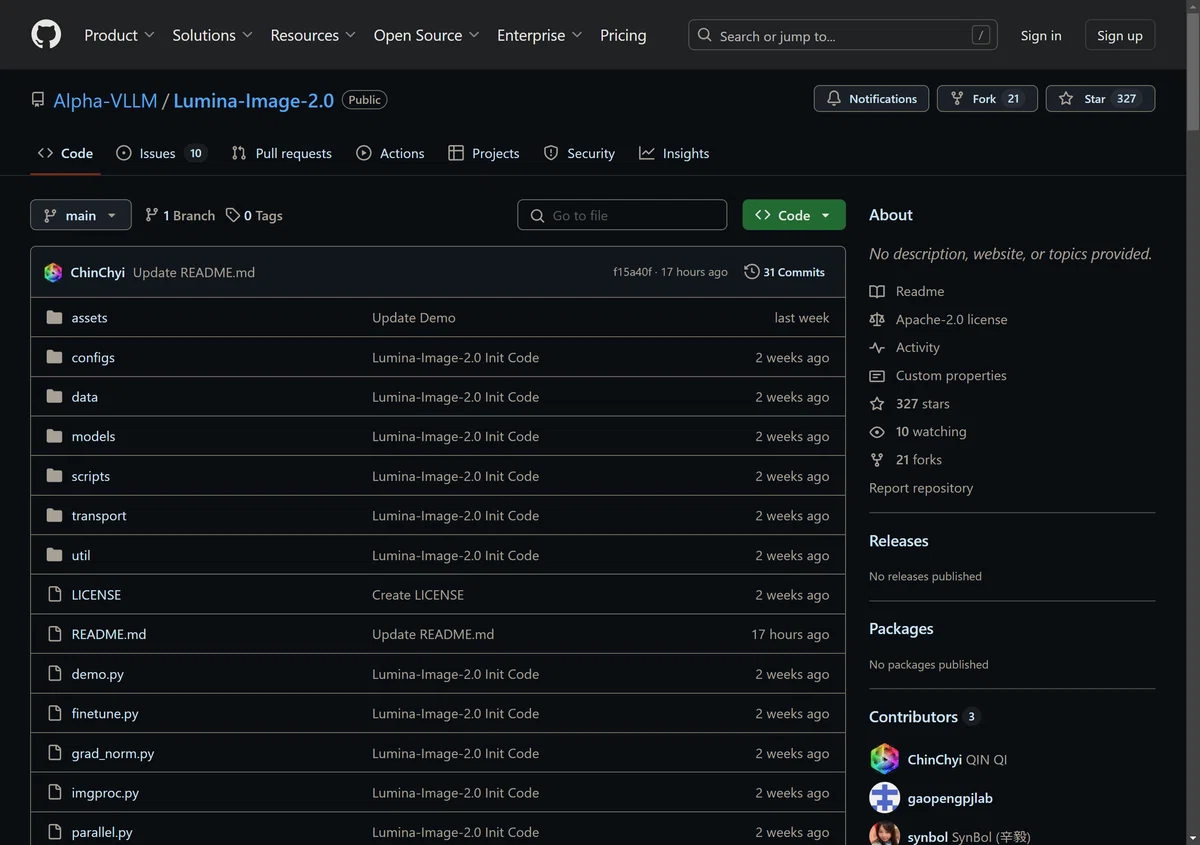Expand the Resources menu

(x=313, y=35)
